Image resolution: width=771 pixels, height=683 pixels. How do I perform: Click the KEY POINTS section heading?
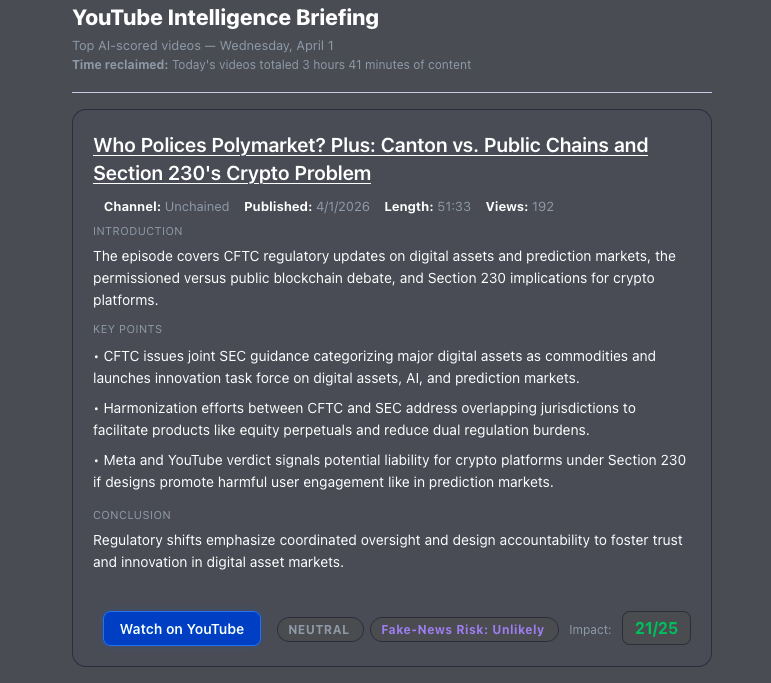pyautogui.click(x=128, y=329)
